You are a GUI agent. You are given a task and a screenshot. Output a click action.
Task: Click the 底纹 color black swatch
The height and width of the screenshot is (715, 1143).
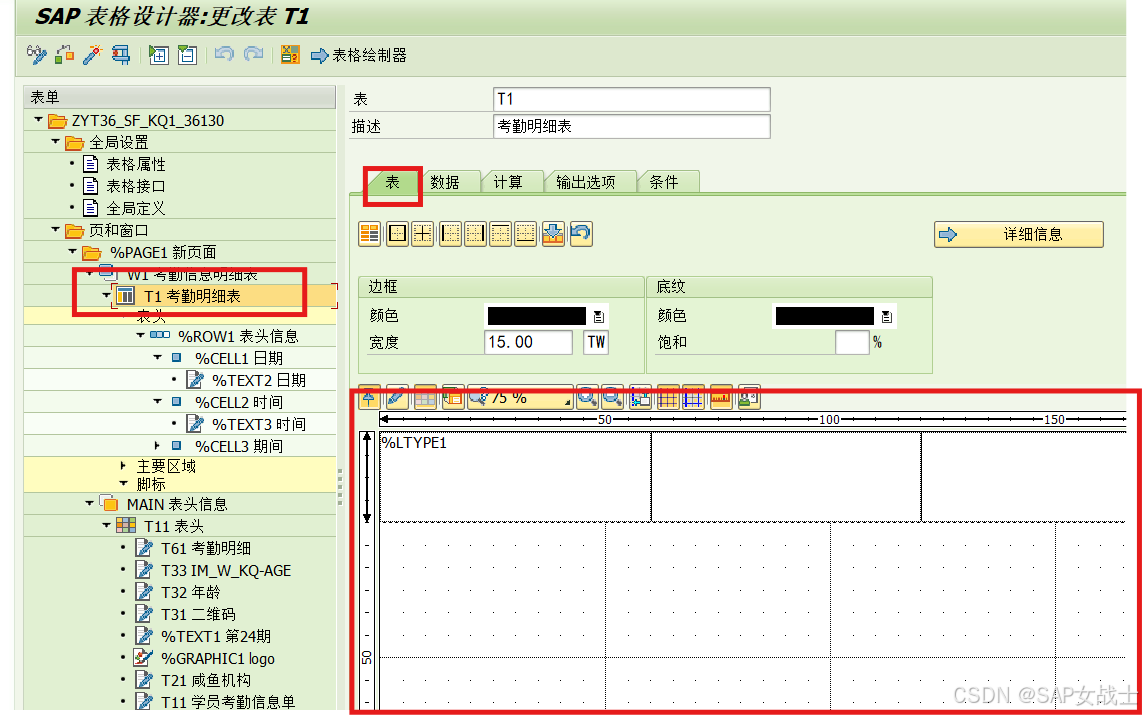(824, 316)
